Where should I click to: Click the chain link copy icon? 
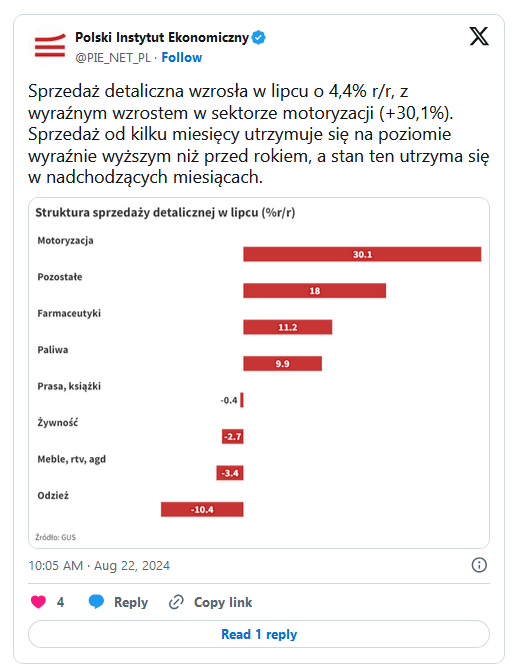pyautogui.click(x=176, y=602)
